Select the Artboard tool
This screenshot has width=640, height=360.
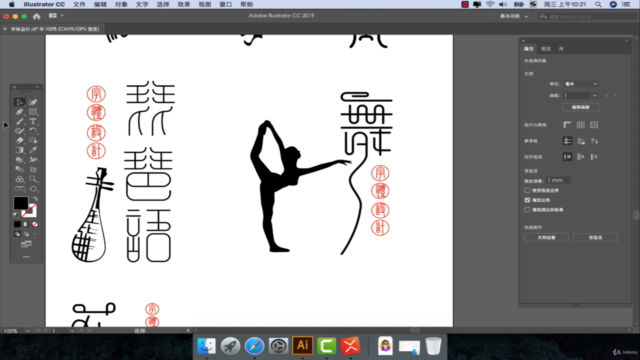coord(33,169)
